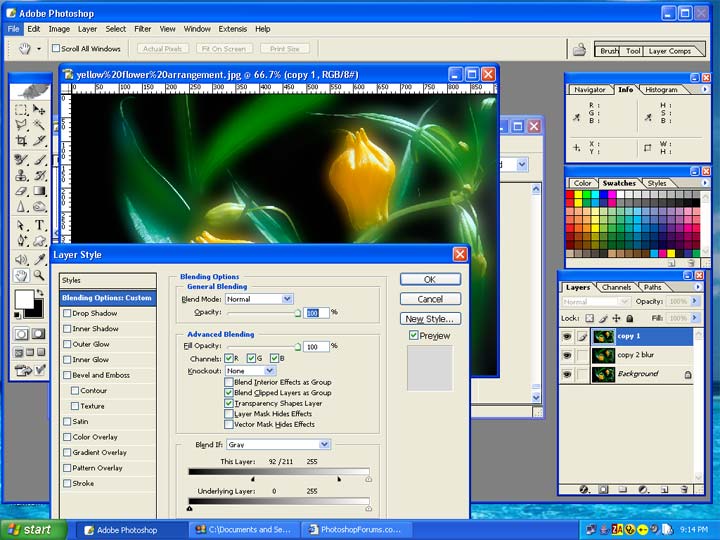
Task: Enable the Drop Shadow checkbox
Action: [x=67, y=313]
